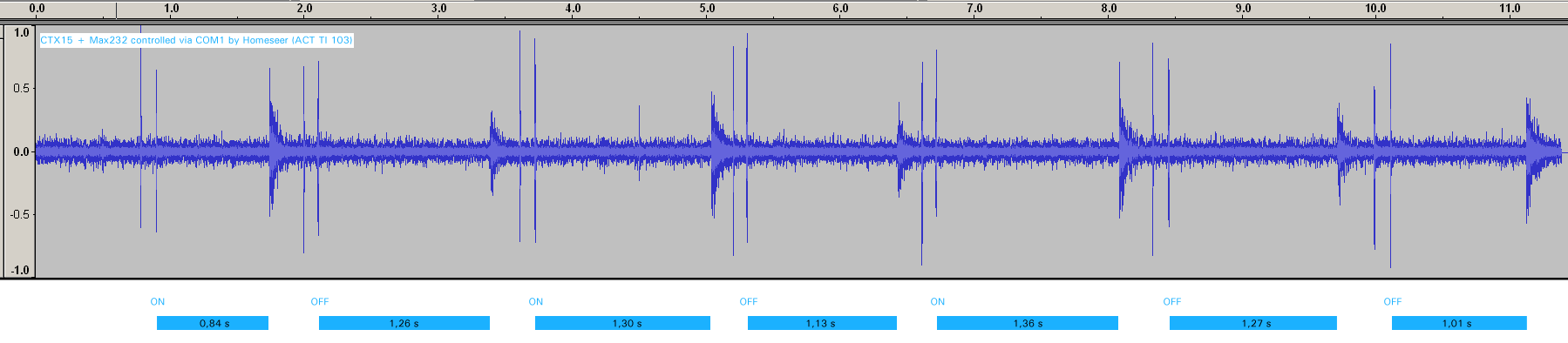Image resolution: width=1568 pixels, height=343 pixels.
Task: Click the 1,27 s label bar
Action: click(1253, 323)
